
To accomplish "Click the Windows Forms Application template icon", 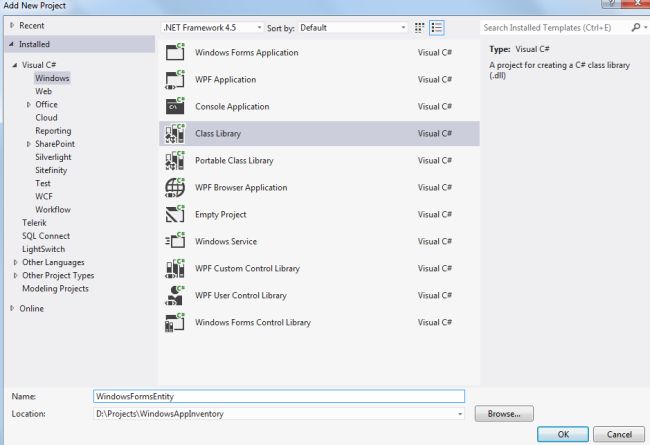I will pos(175,52).
